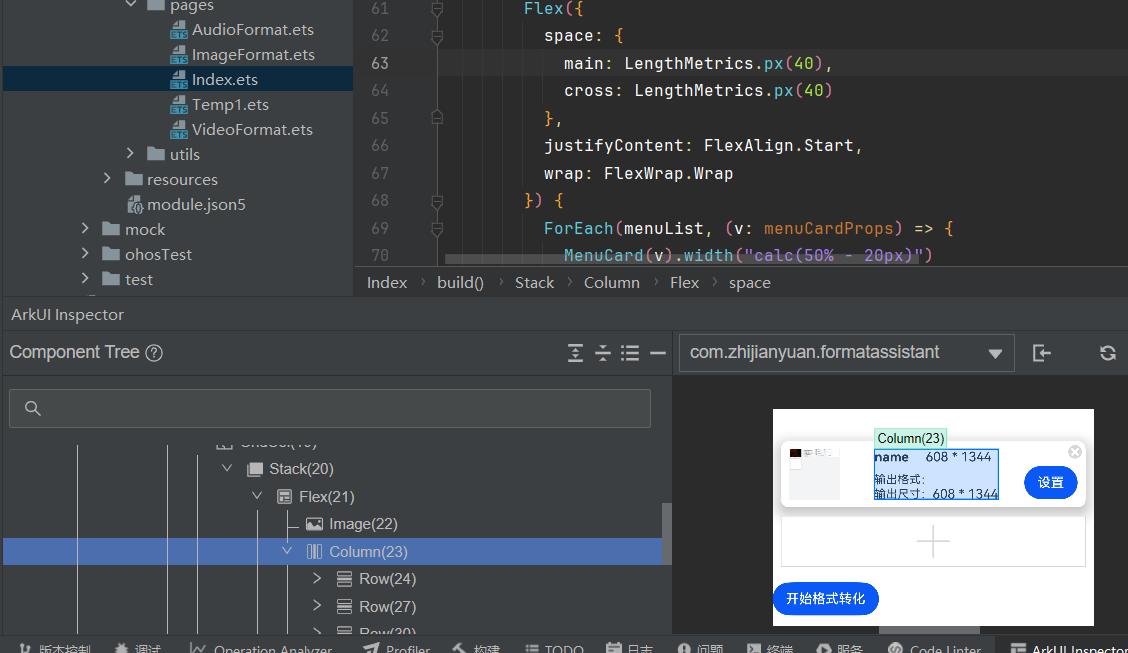Collapse all nodes in Component Tree
1128x653 pixels.
(603, 353)
